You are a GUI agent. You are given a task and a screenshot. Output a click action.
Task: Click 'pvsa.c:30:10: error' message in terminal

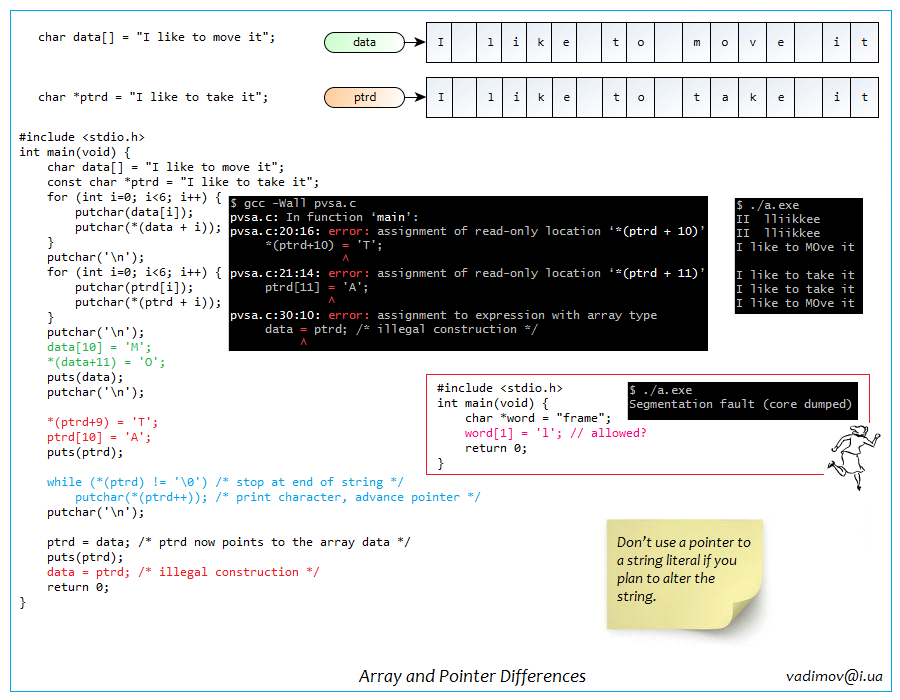click(x=443, y=315)
